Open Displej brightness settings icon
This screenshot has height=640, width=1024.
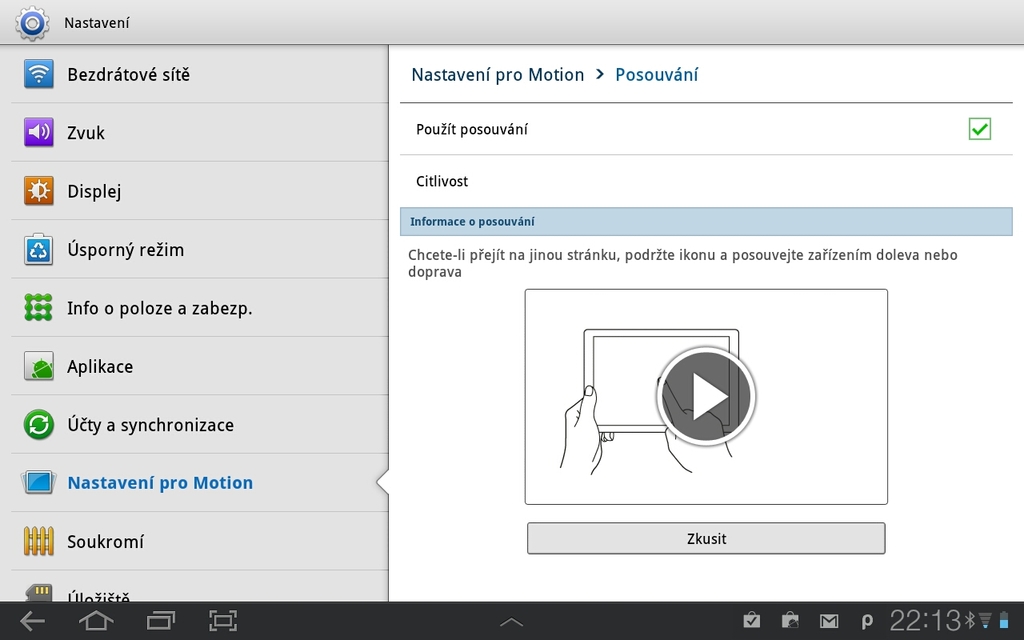(37, 190)
